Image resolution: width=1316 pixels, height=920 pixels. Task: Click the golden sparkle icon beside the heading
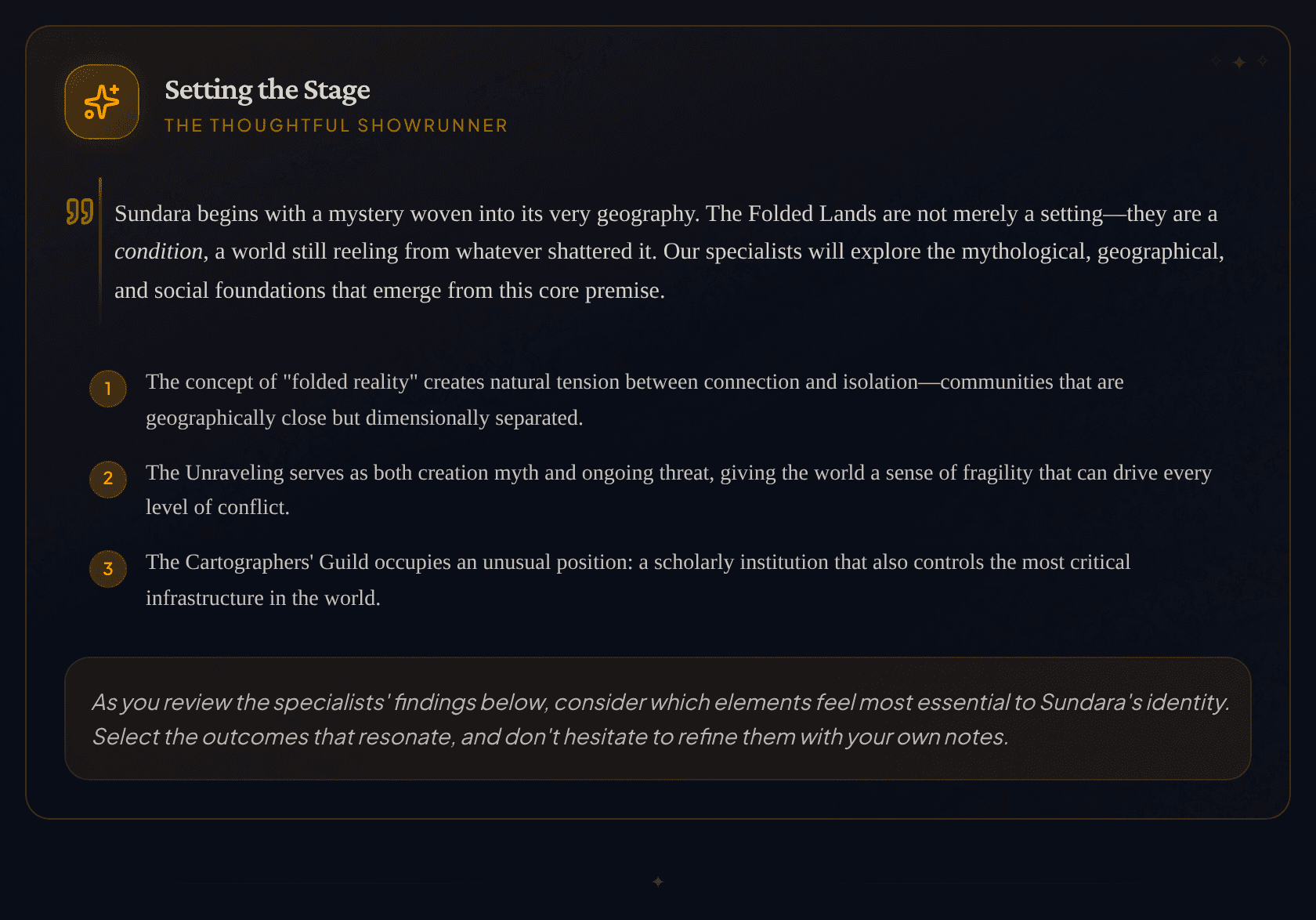pyautogui.click(x=102, y=102)
